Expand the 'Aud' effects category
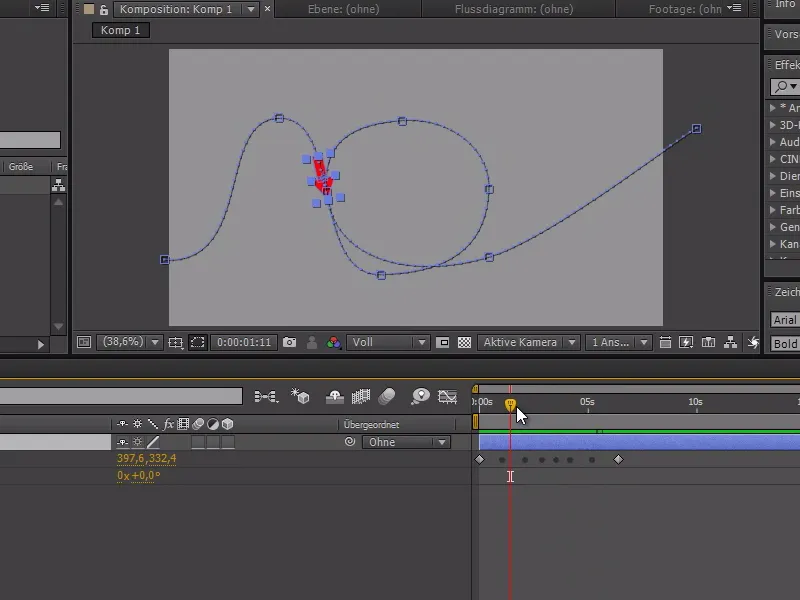This screenshot has width=800, height=600. point(772,142)
